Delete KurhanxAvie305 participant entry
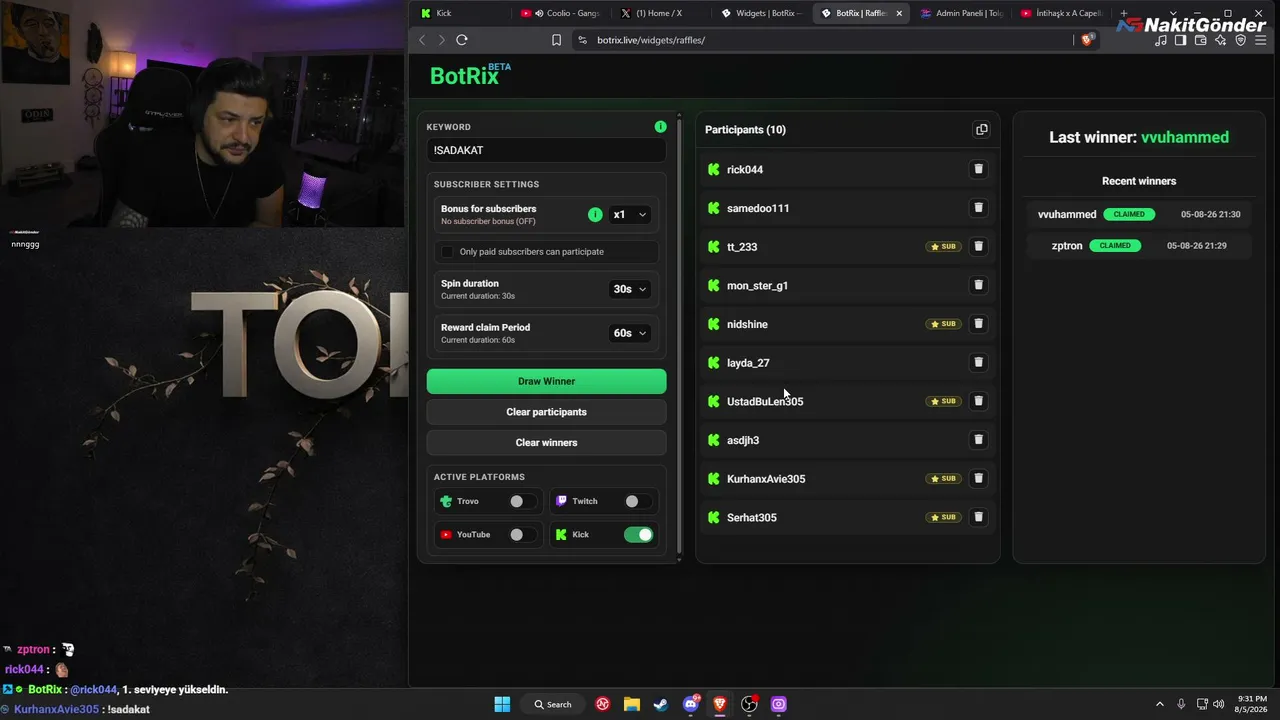The image size is (1280, 720). tap(979, 478)
